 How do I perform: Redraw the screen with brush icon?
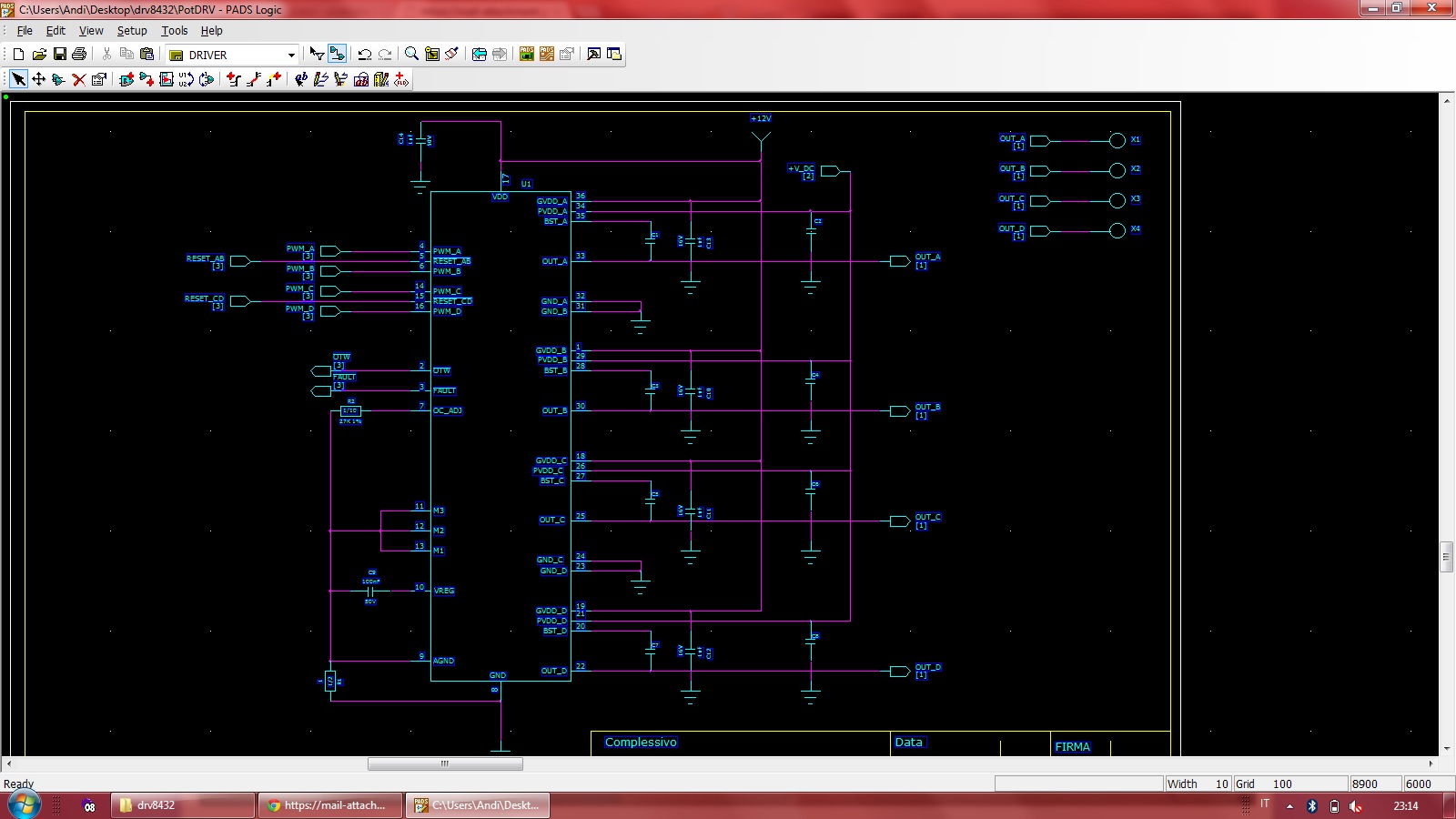[x=452, y=55]
